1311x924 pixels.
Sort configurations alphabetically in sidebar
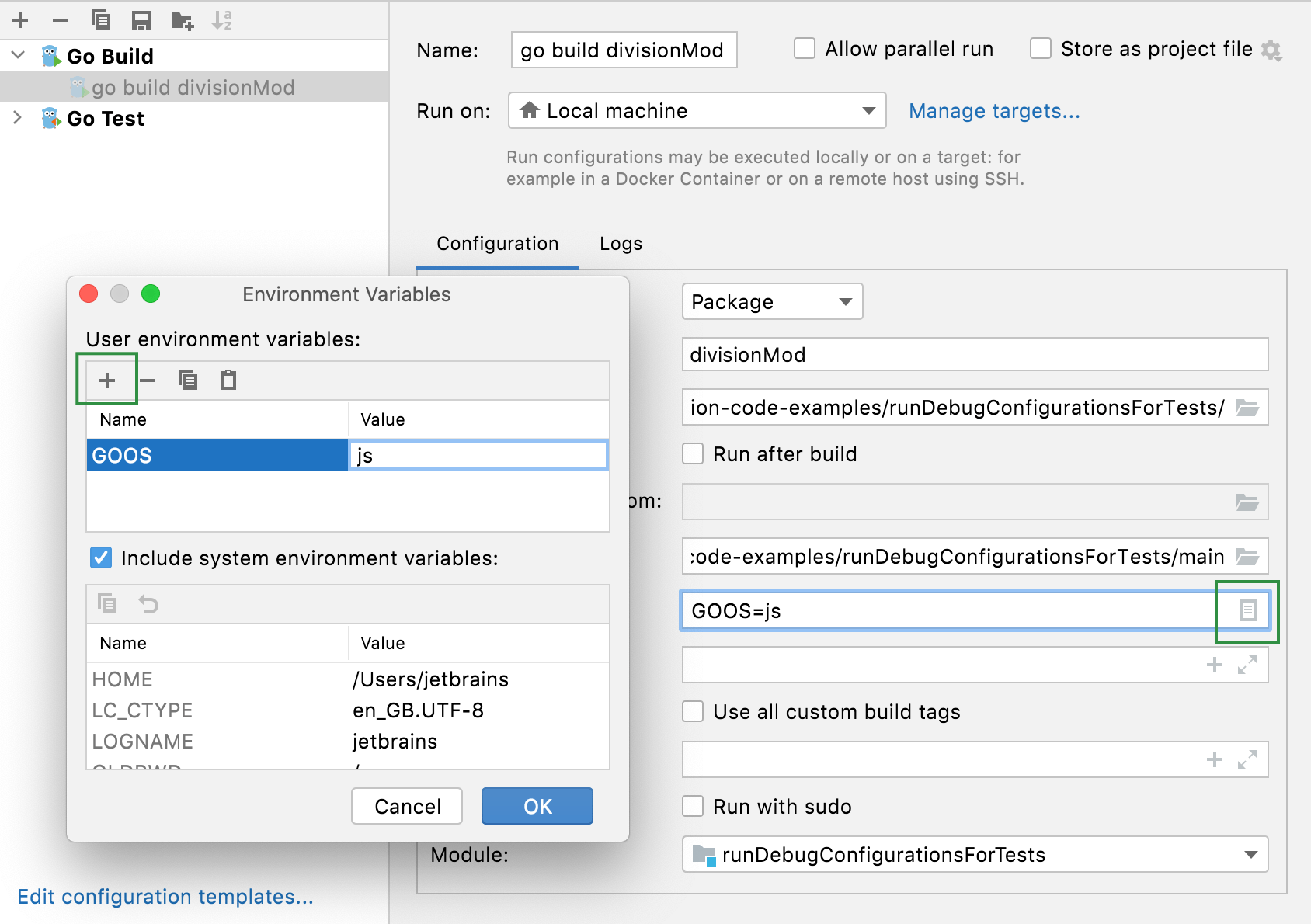[x=223, y=20]
